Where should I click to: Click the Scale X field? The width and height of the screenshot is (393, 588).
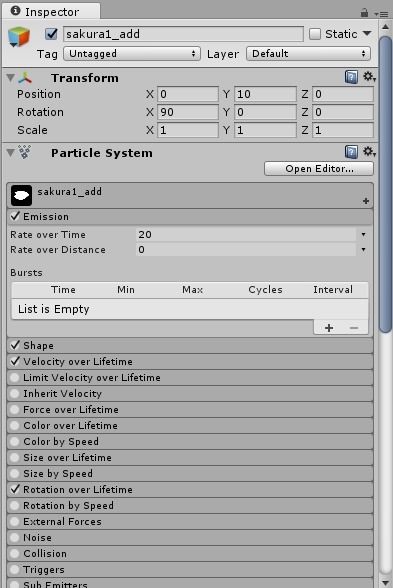pyautogui.click(x=188, y=130)
